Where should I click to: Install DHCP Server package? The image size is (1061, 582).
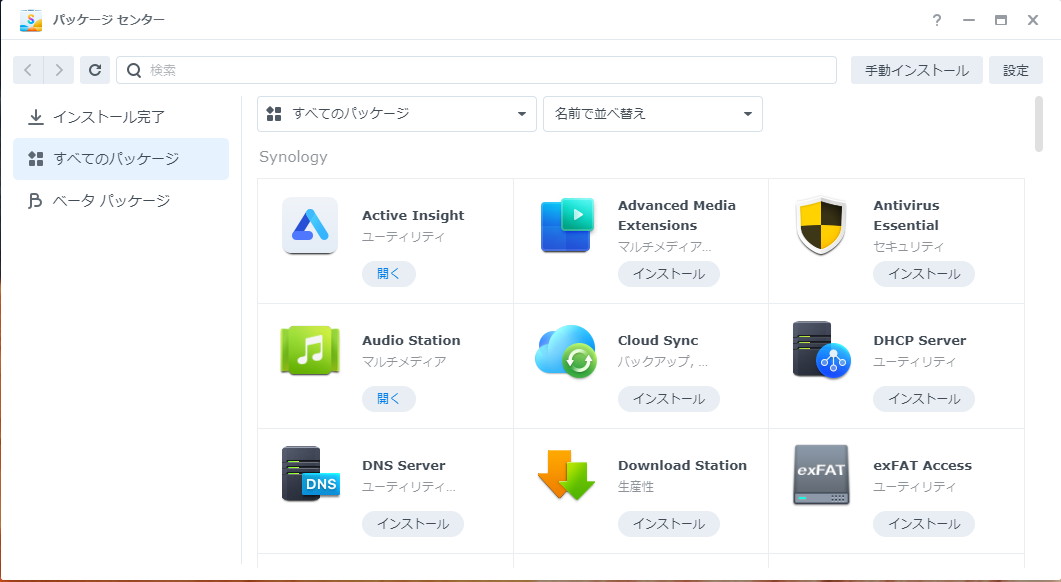924,399
